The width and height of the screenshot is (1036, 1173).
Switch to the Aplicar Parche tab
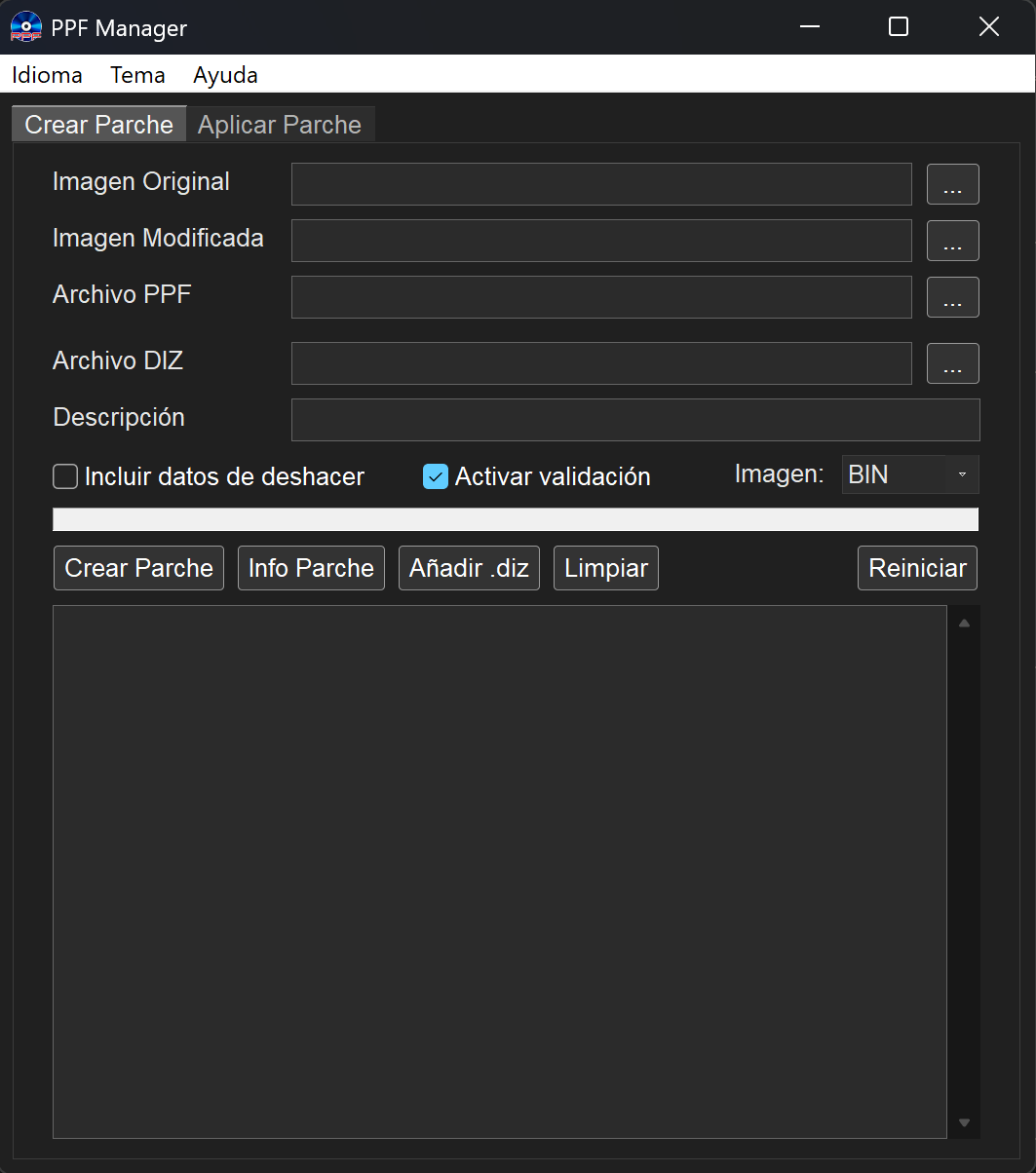point(280,125)
